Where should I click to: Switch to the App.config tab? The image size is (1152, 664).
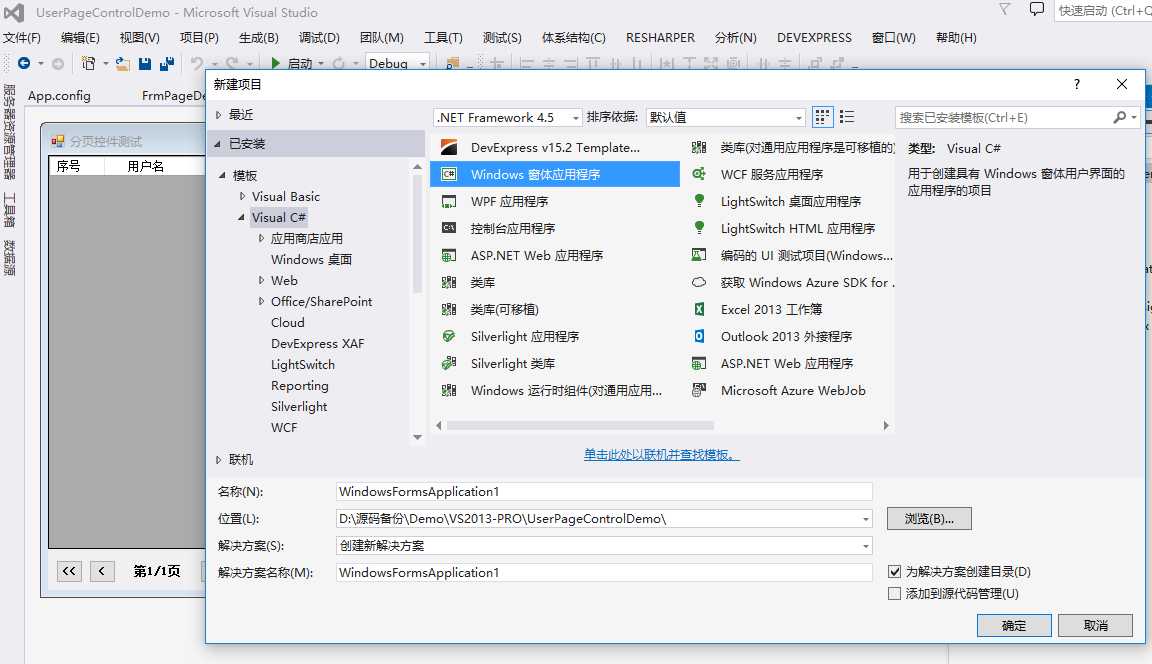[59, 95]
